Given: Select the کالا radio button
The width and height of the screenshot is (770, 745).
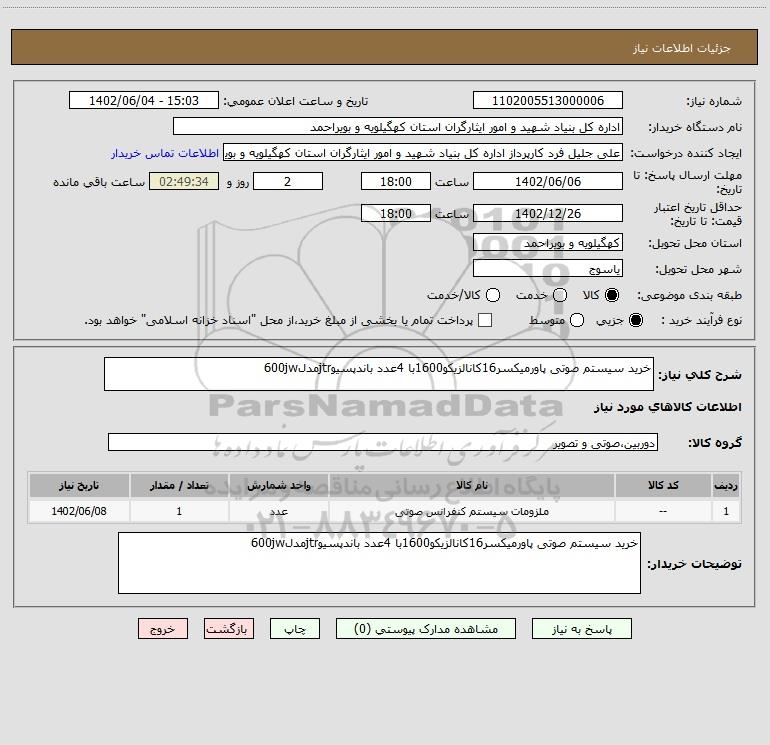Looking at the screenshot, I should coord(612,295).
